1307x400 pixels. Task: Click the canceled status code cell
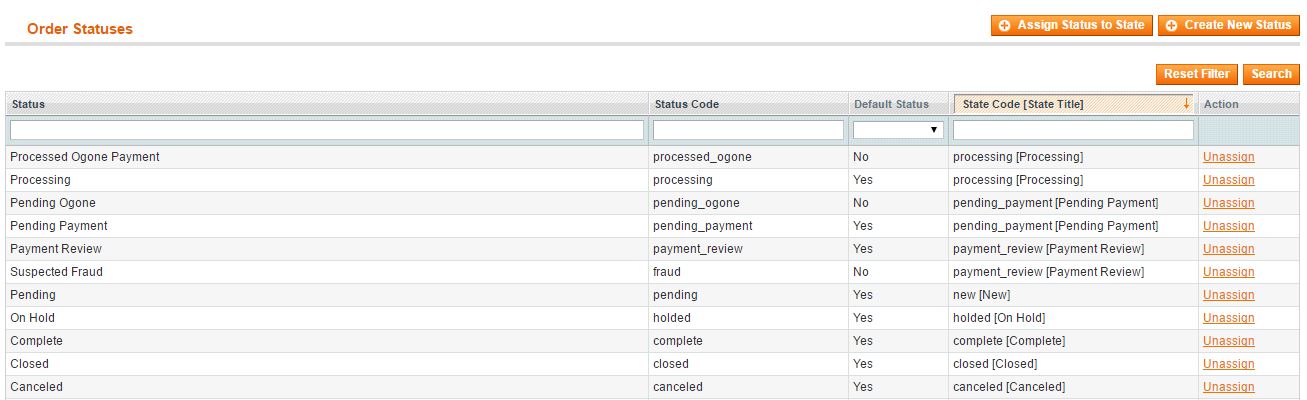748,387
